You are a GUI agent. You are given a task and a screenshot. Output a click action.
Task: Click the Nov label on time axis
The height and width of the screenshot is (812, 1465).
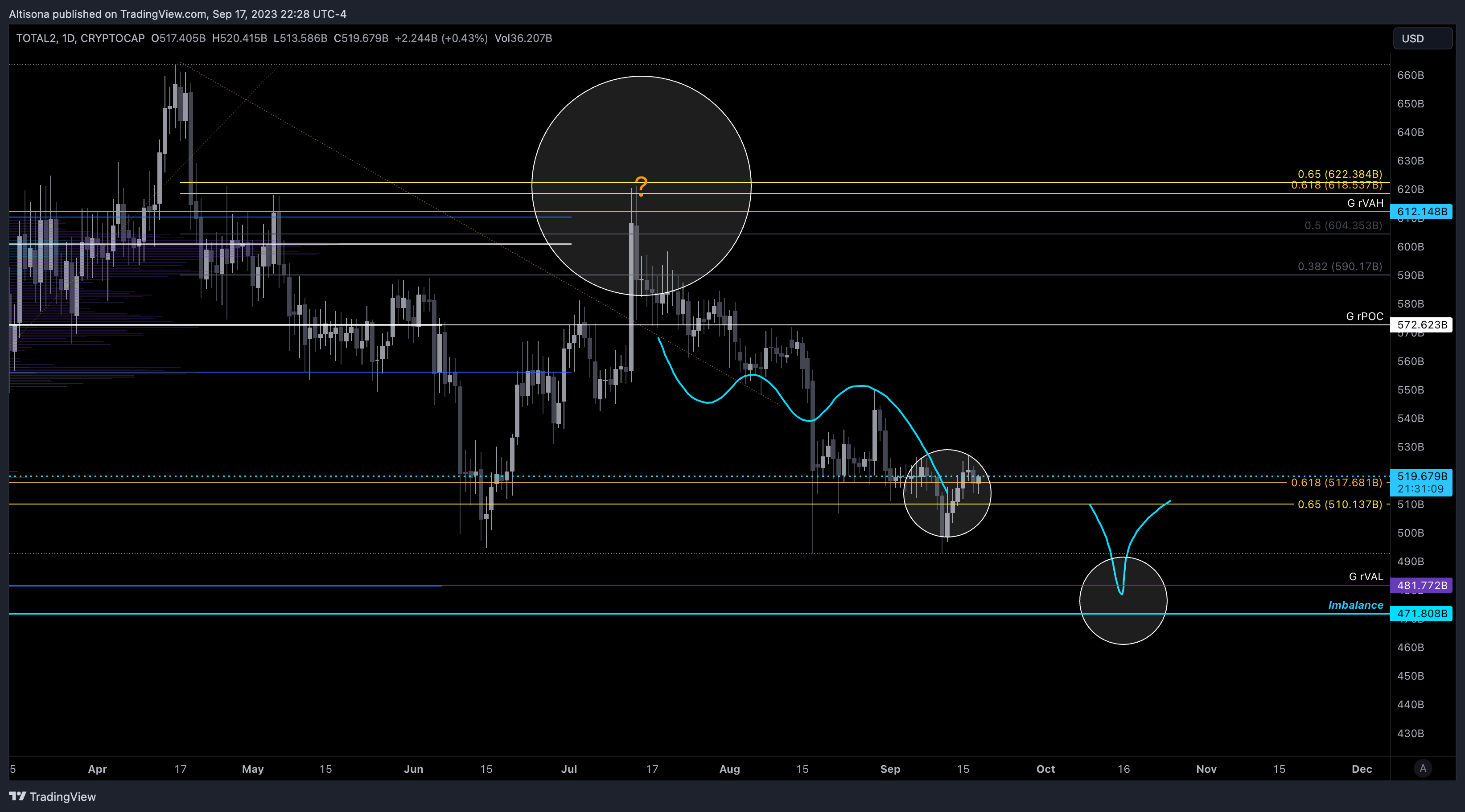click(x=1206, y=769)
